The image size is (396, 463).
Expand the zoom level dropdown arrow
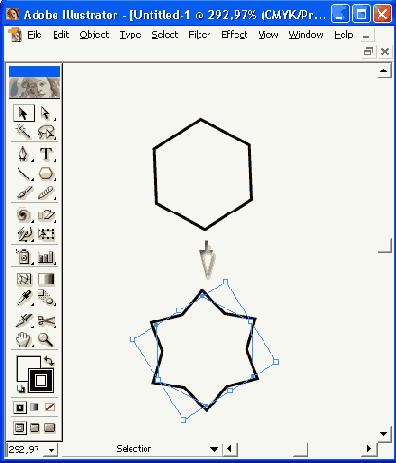(51, 450)
